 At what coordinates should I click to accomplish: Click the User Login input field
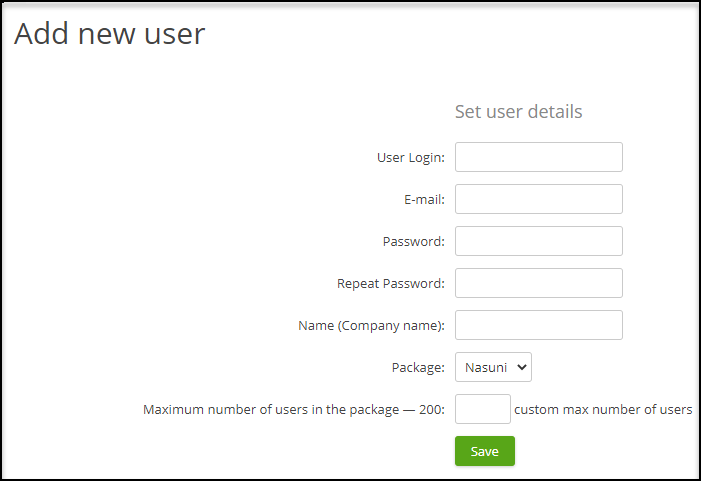[538, 157]
